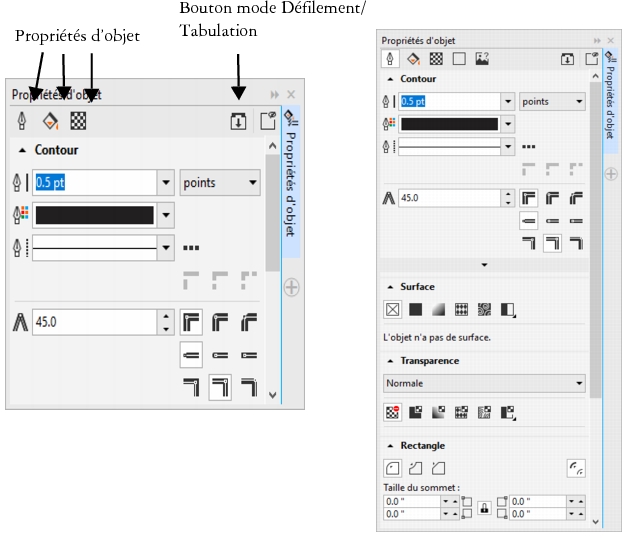Select the fountain fill gradient icon under Surface
This screenshot has width=627, height=538.
tap(438, 310)
